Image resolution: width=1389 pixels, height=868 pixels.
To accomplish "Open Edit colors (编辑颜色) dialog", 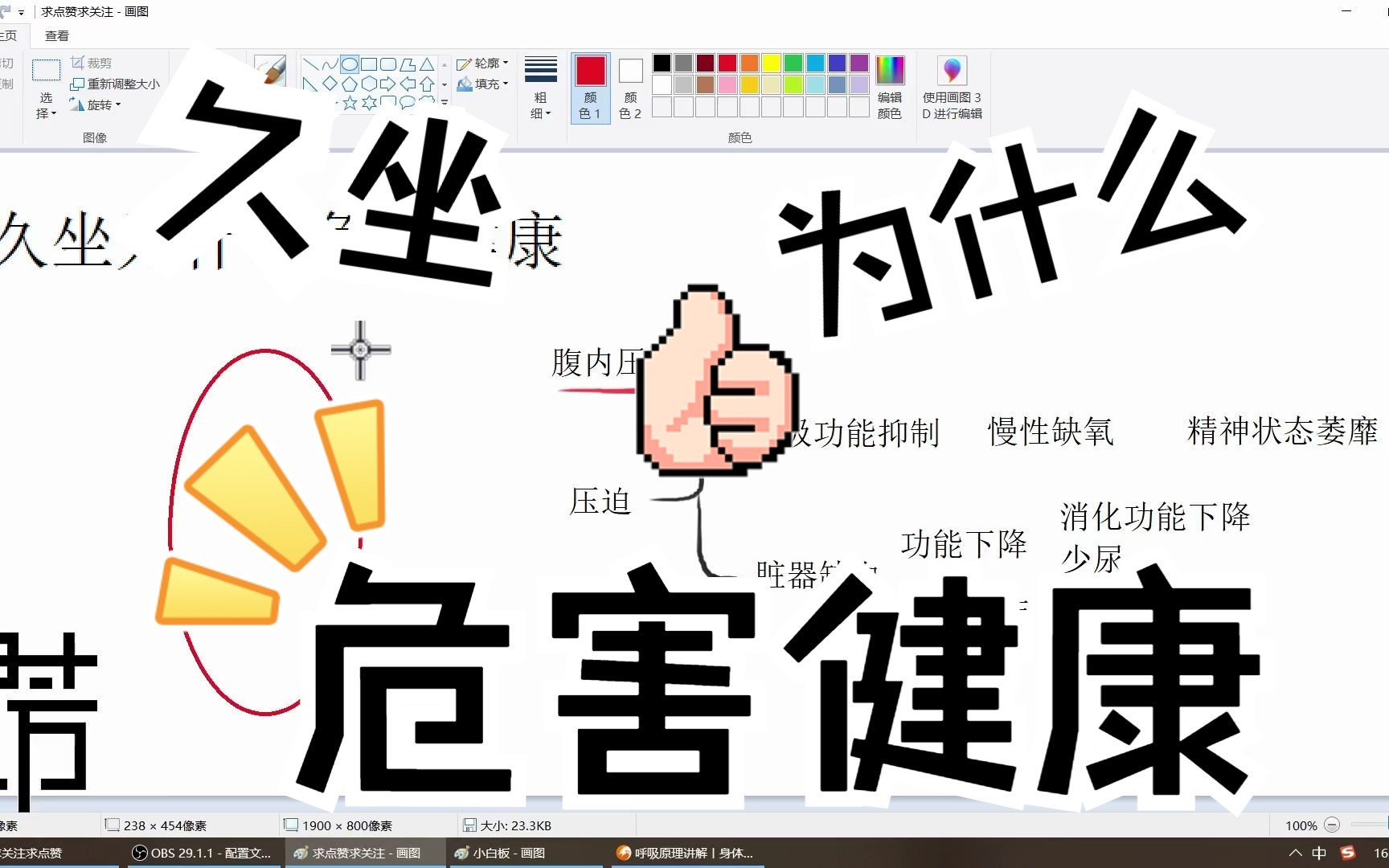I will pos(890,88).
